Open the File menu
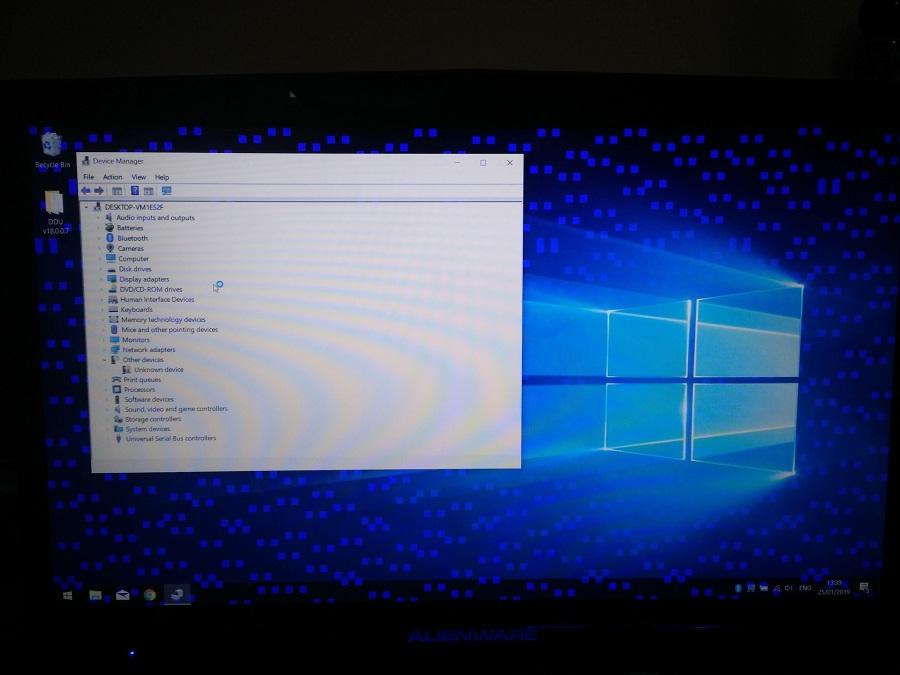The width and height of the screenshot is (900, 675). click(88, 177)
